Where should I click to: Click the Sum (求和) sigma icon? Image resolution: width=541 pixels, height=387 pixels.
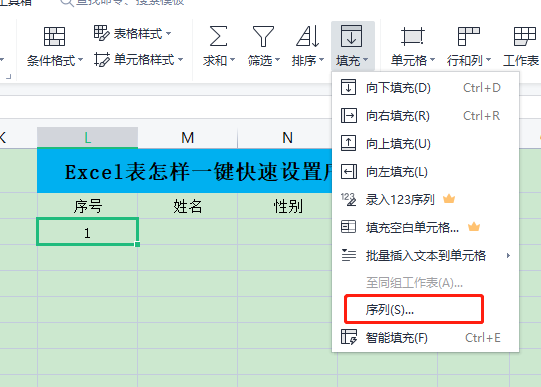218,36
